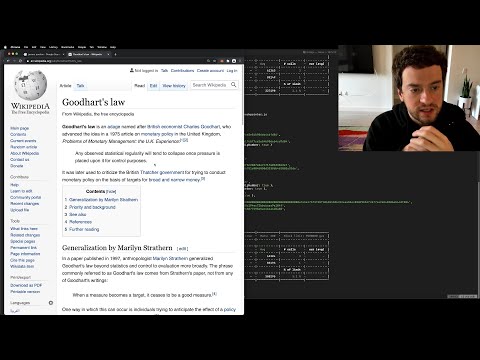The height and width of the screenshot is (360, 480).
Task: Select the Read view tab
Action: click(x=140, y=86)
